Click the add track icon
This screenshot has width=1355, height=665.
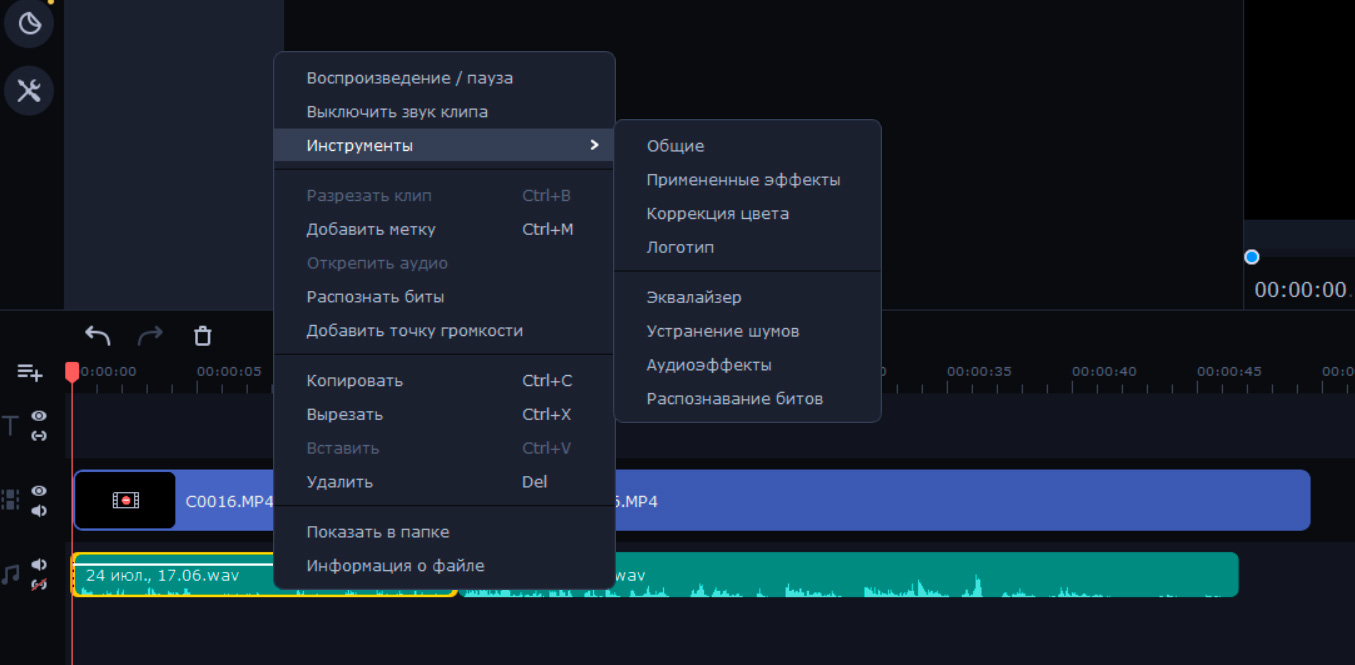tap(30, 373)
